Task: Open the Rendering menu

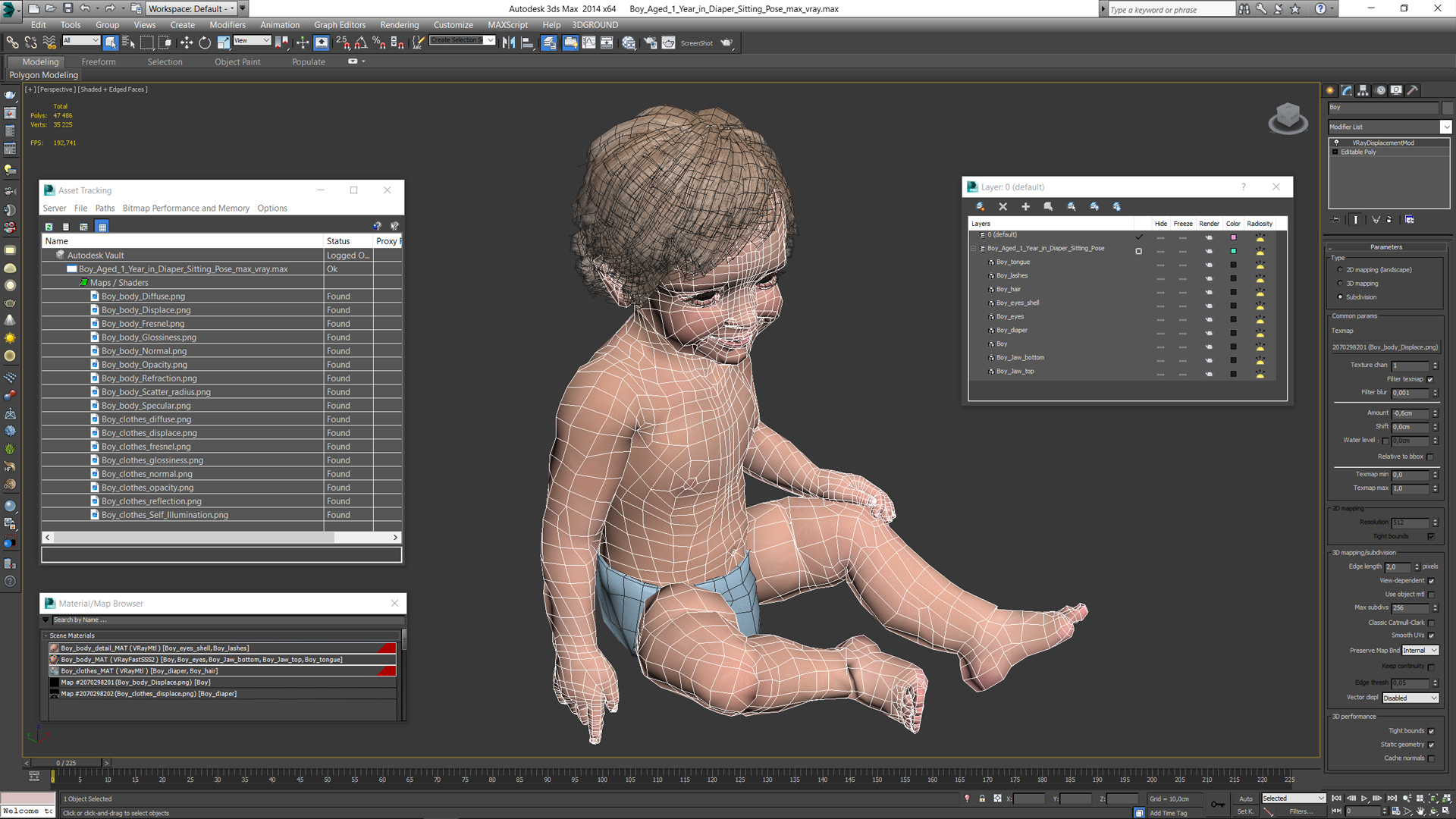Action: 399,25
